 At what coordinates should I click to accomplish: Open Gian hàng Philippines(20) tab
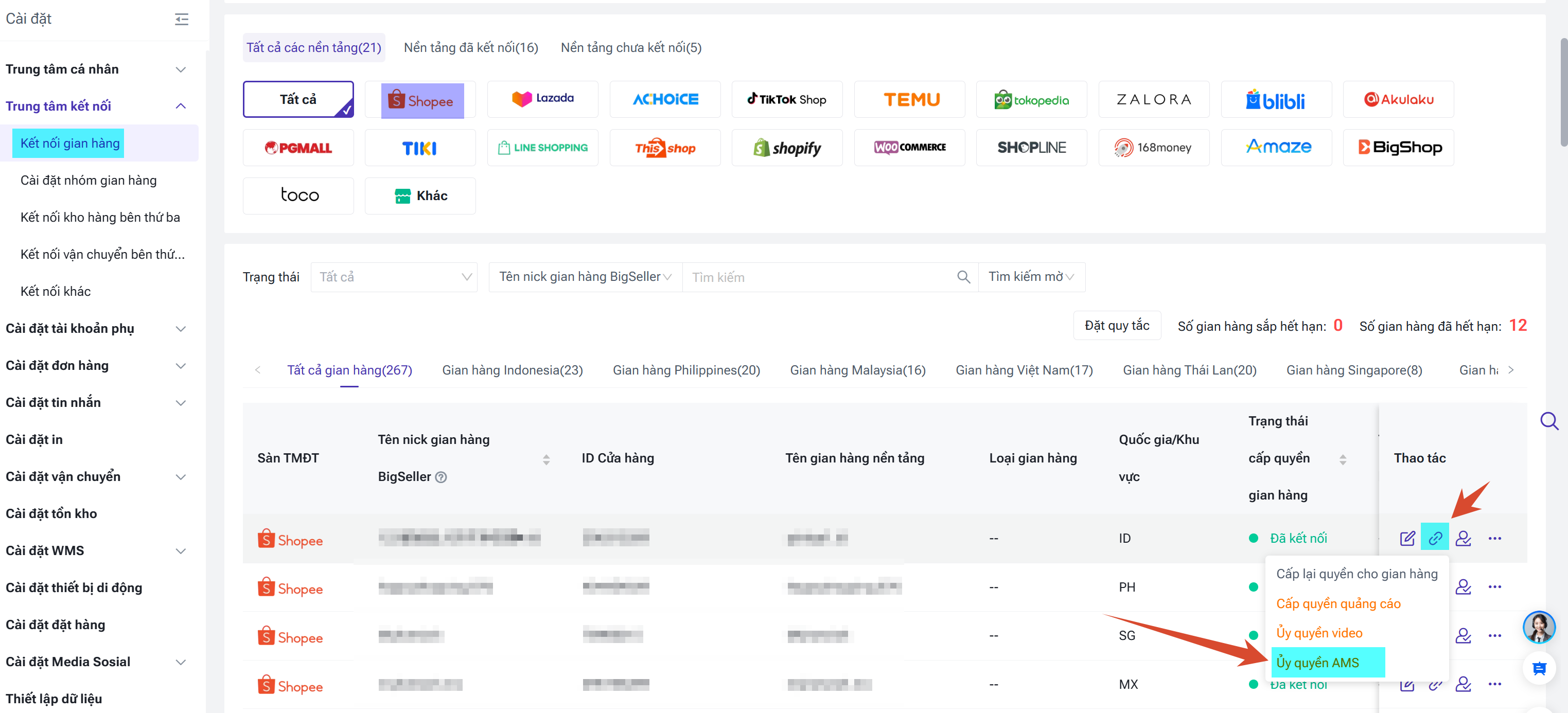[686, 370]
